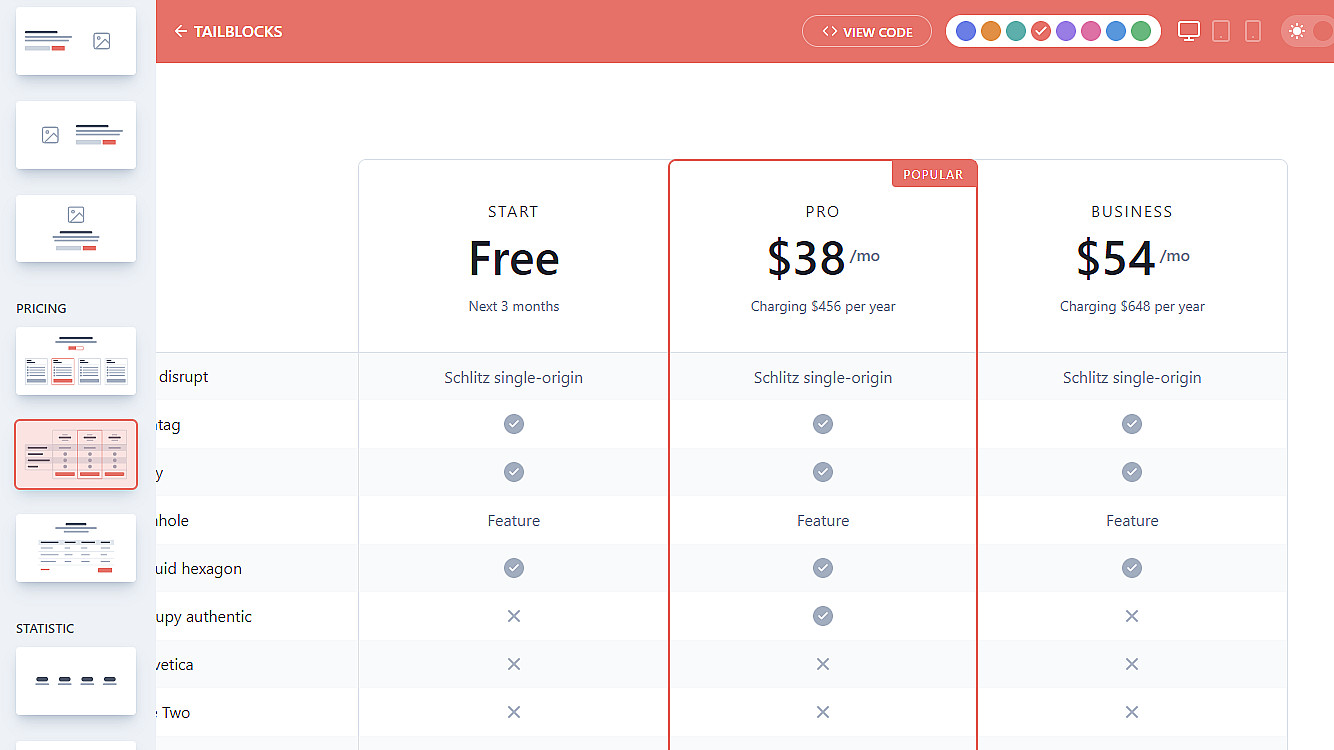Pick the orange theme color

point(991,31)
